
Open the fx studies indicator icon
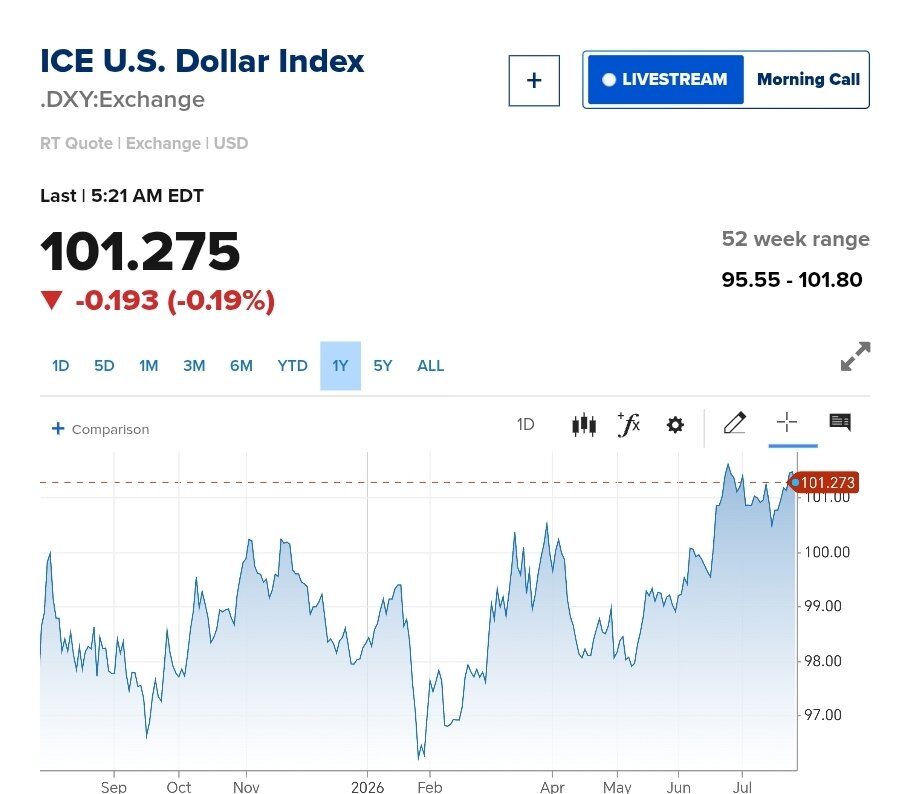pos(628,425)
